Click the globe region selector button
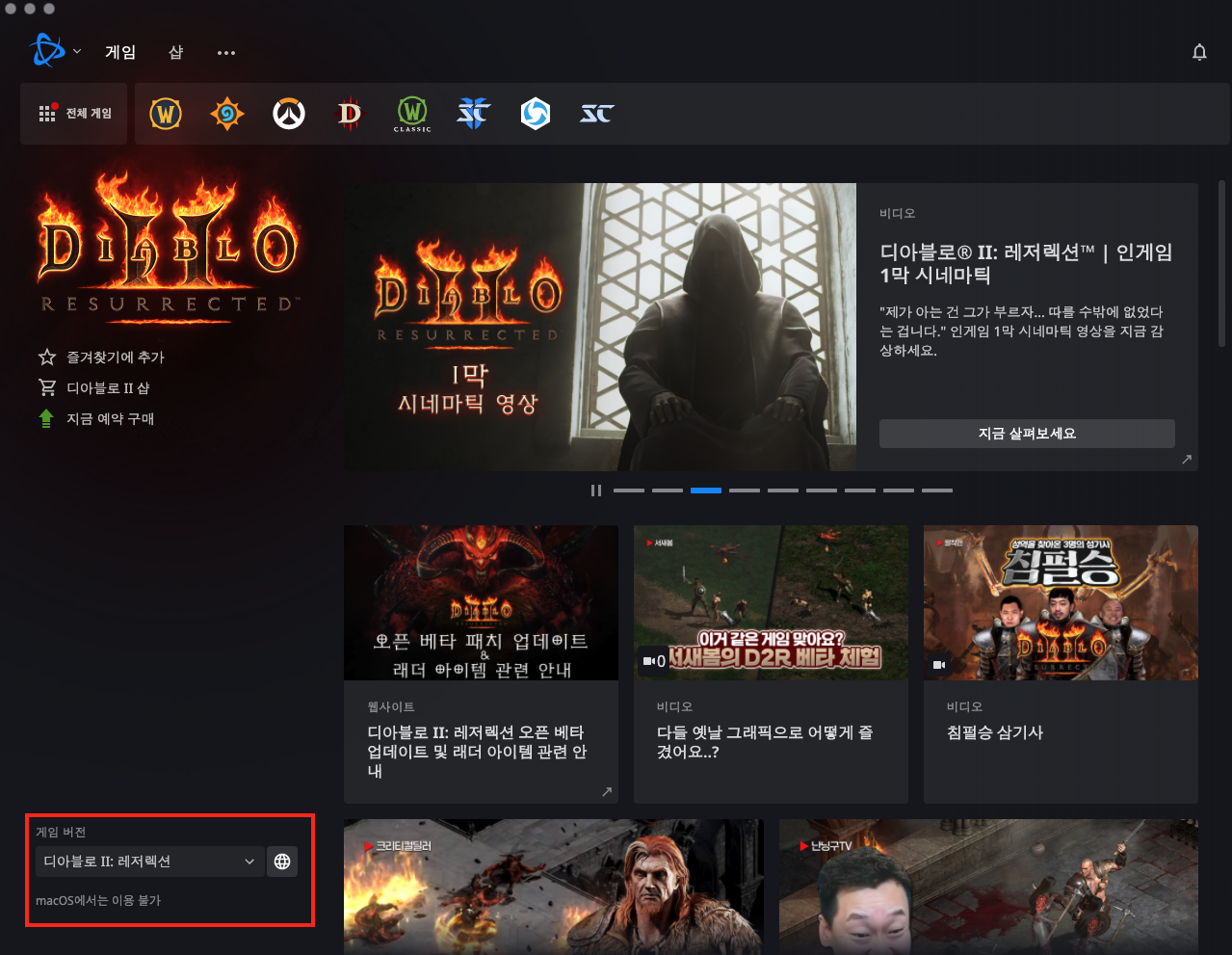Image resolution: width=1232 pixels, height=955 pixels. click(x=282, y=862)
